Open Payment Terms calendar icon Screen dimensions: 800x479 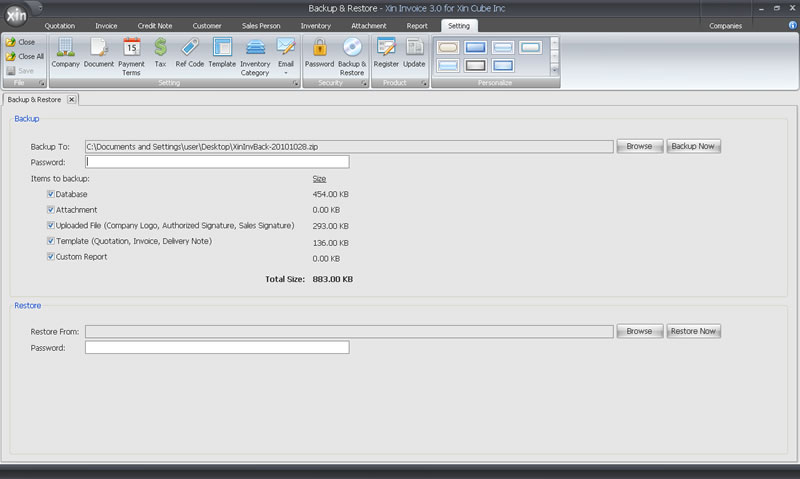pyautogui.click(x=131, y=56)
